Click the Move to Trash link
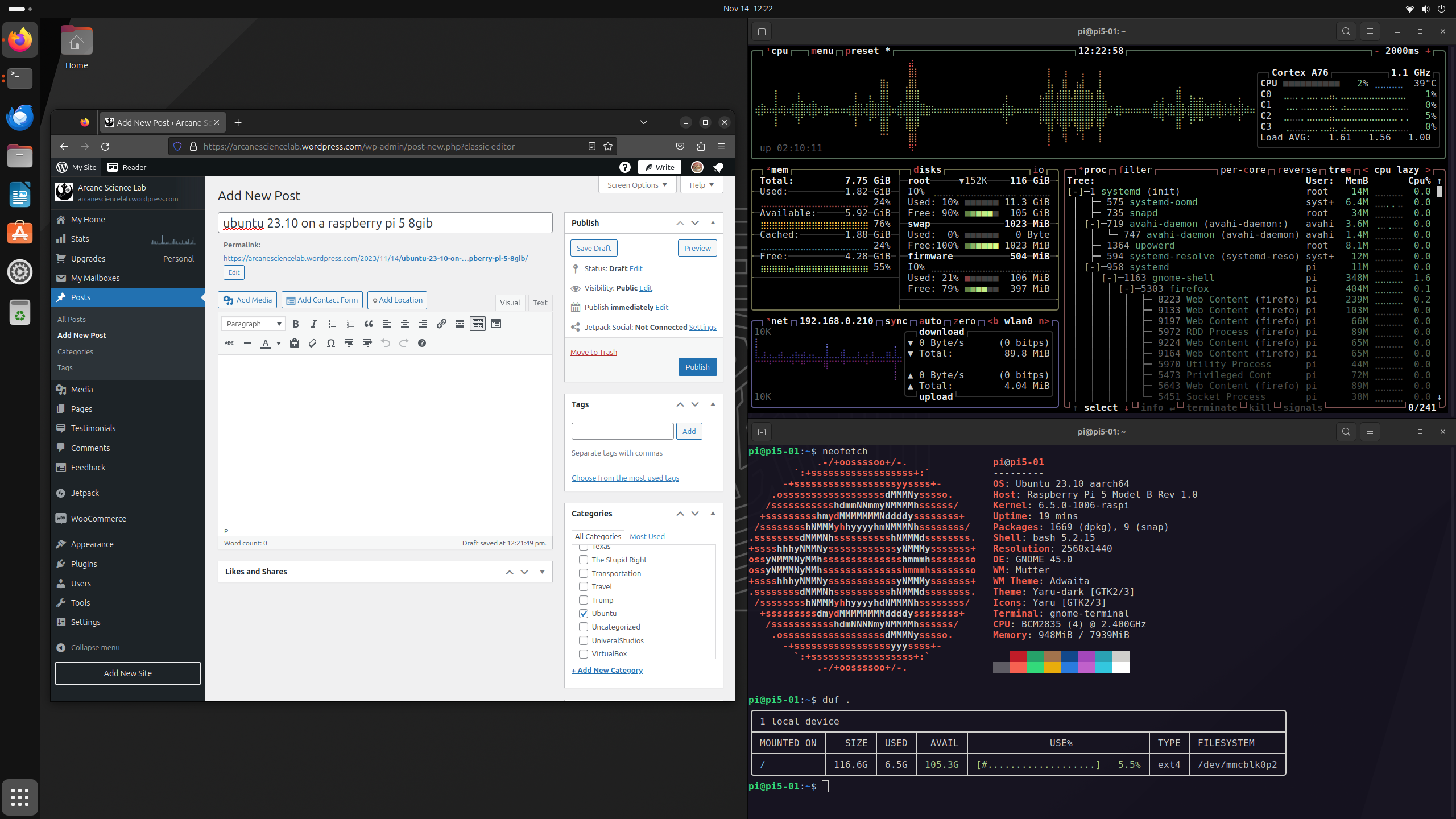The image size is (1456, 819). tap(594, 353)
